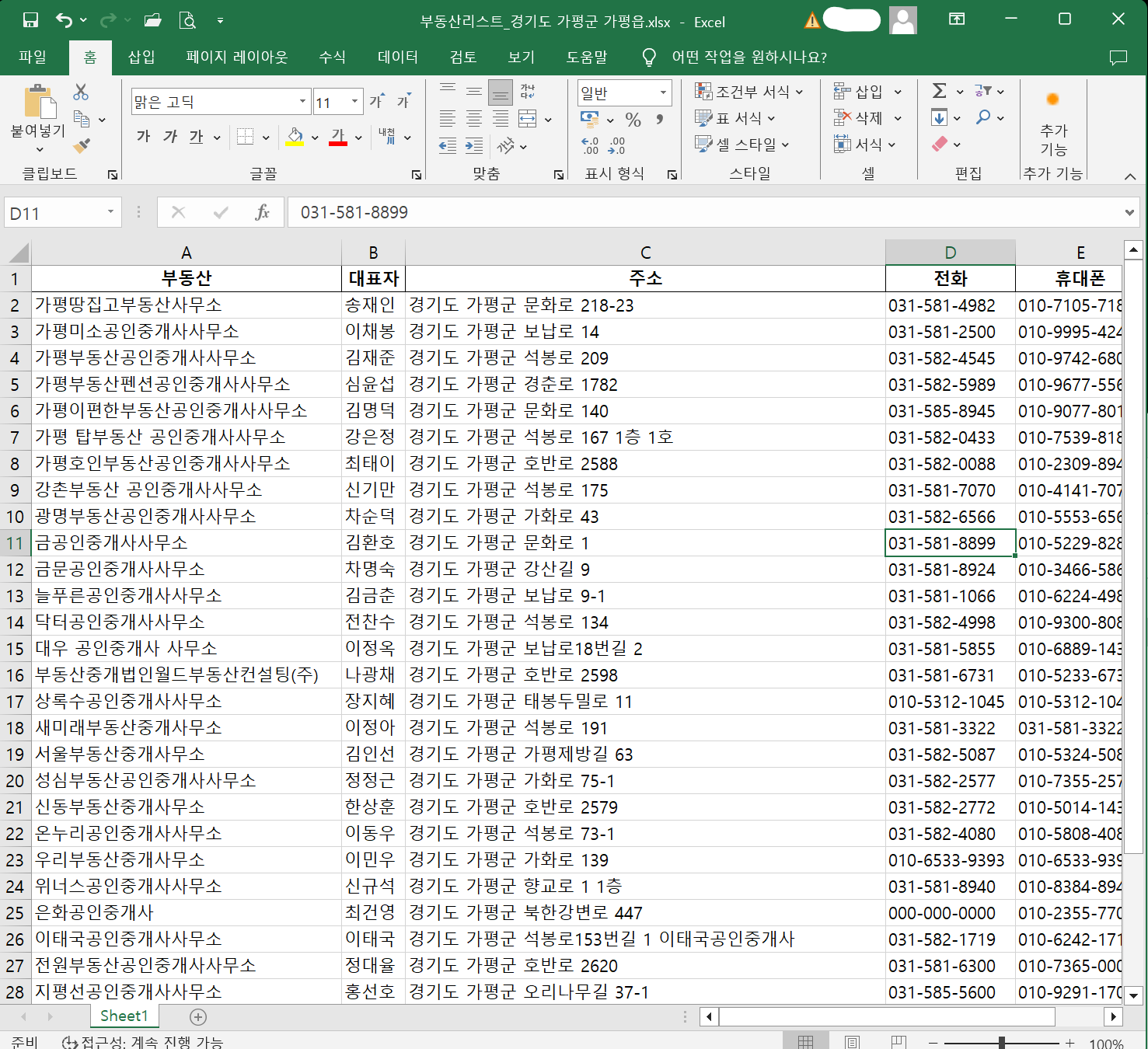Open the 파일 menu
The height and width of the screenshot is (1049, 1148).
pyautogui.click(x=33, y=57)
